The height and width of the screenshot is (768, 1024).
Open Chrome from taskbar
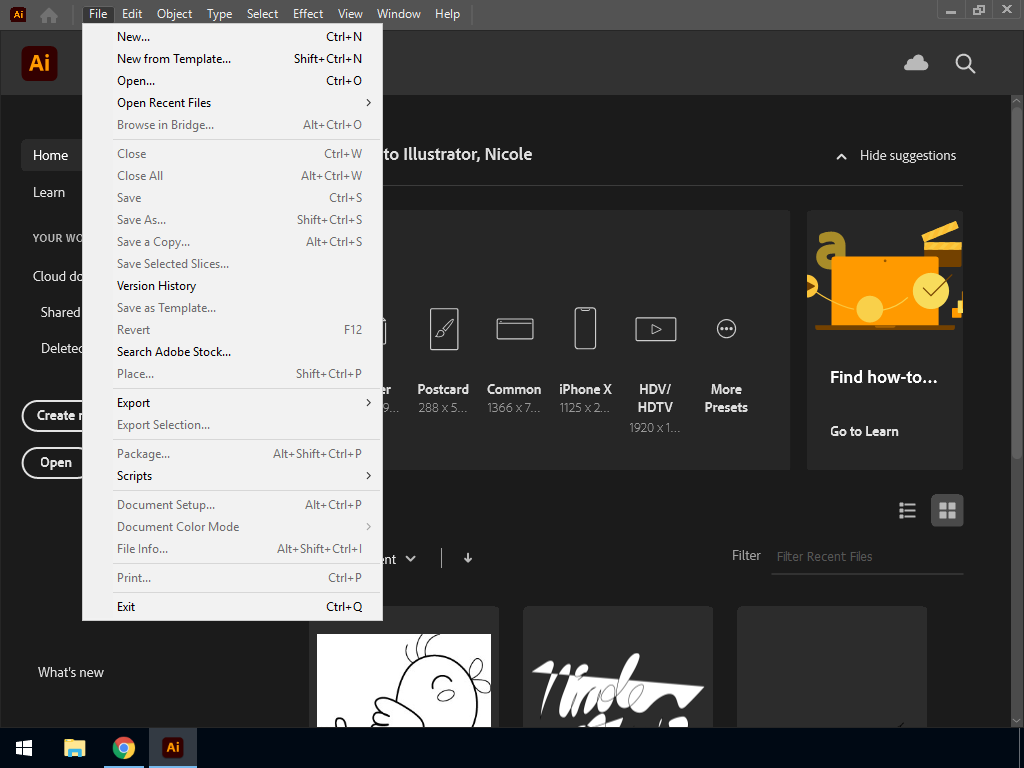(123, 748)
